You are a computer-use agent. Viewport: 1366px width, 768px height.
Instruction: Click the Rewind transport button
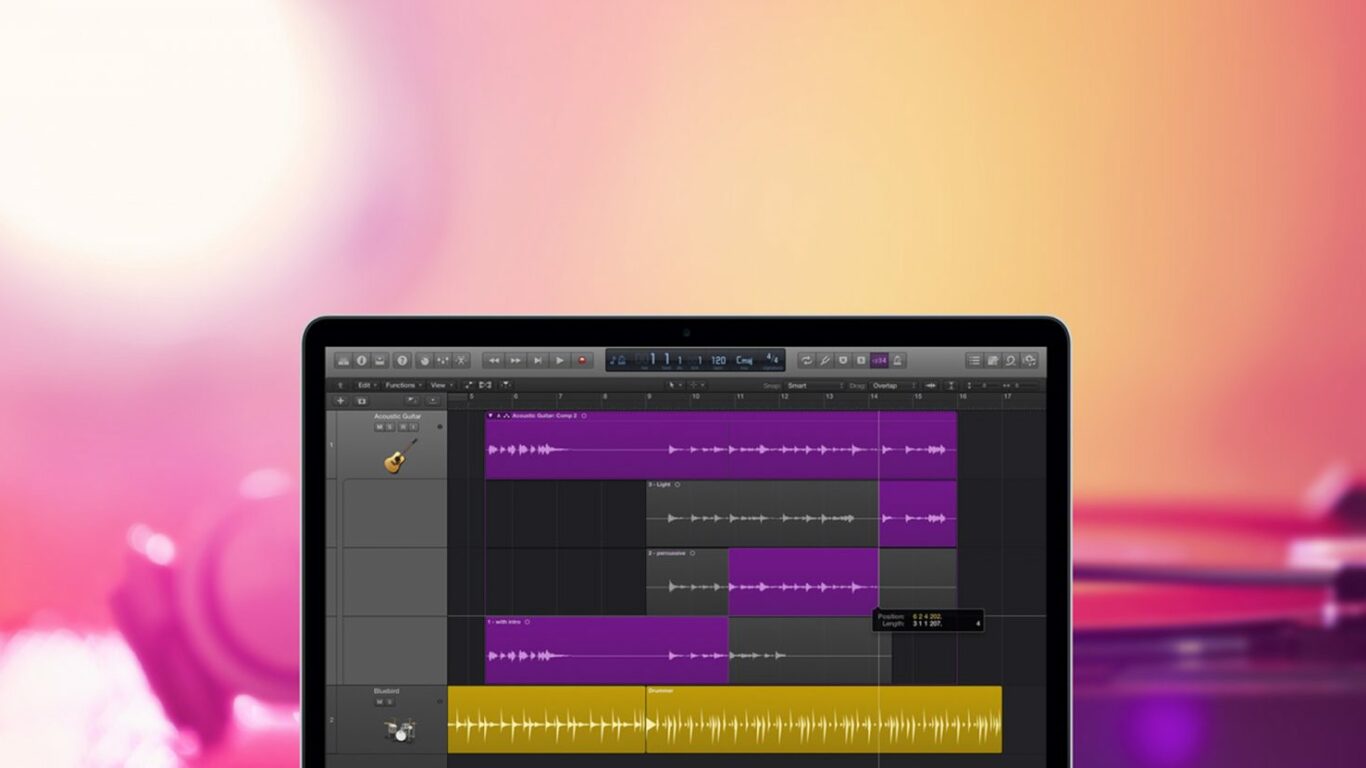494,361
